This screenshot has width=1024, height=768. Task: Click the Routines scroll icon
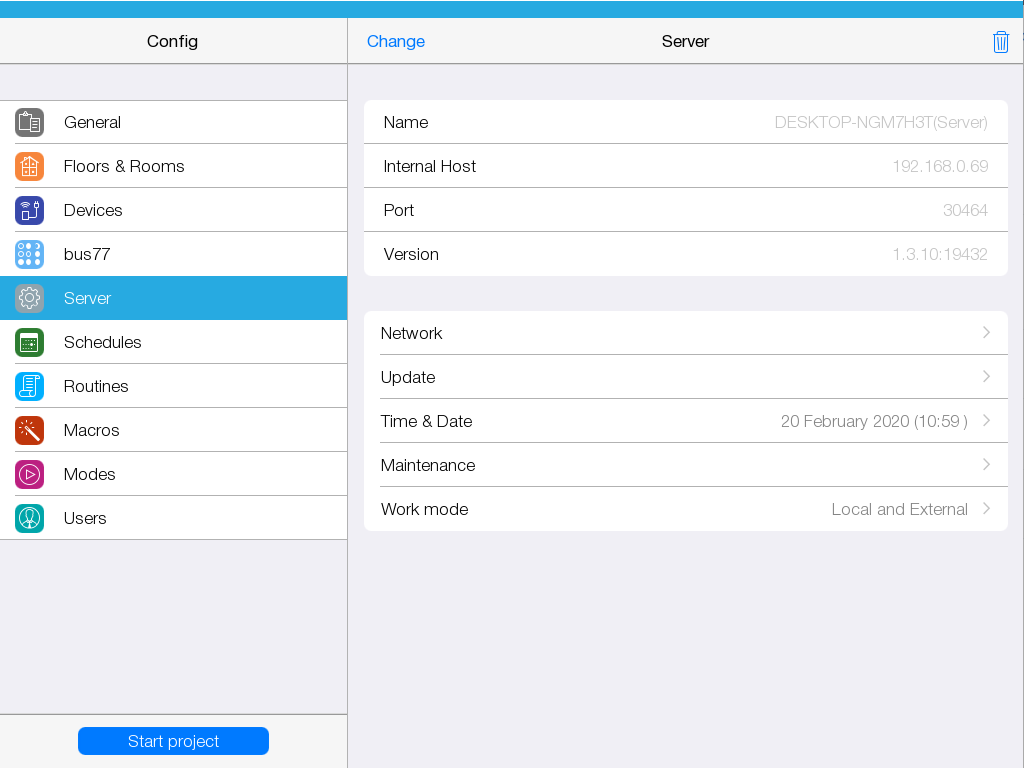29,386
